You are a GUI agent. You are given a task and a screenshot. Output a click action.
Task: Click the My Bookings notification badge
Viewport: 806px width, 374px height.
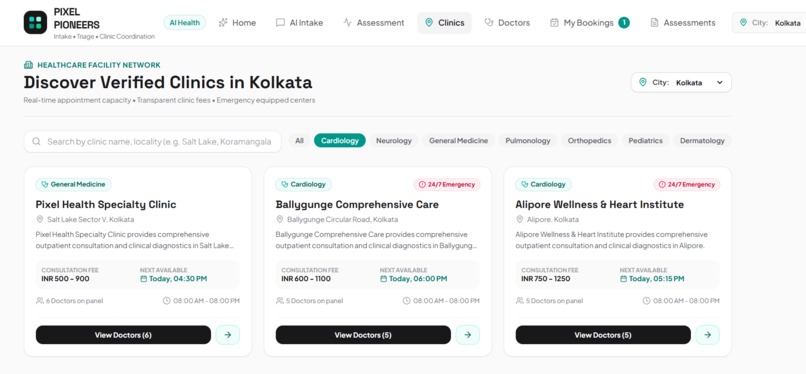point(624,23)
